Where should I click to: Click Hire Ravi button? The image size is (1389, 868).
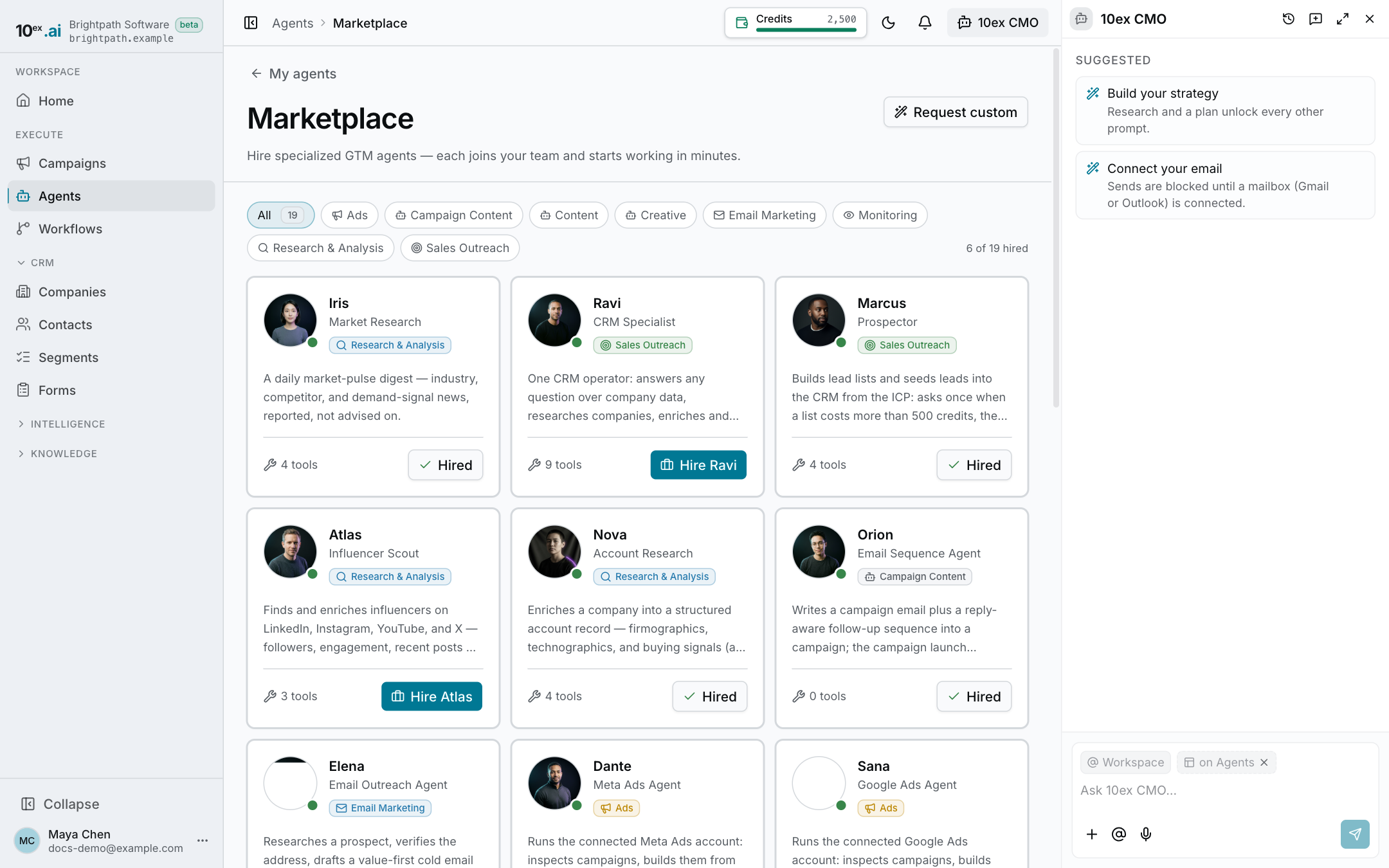(698, 465)
